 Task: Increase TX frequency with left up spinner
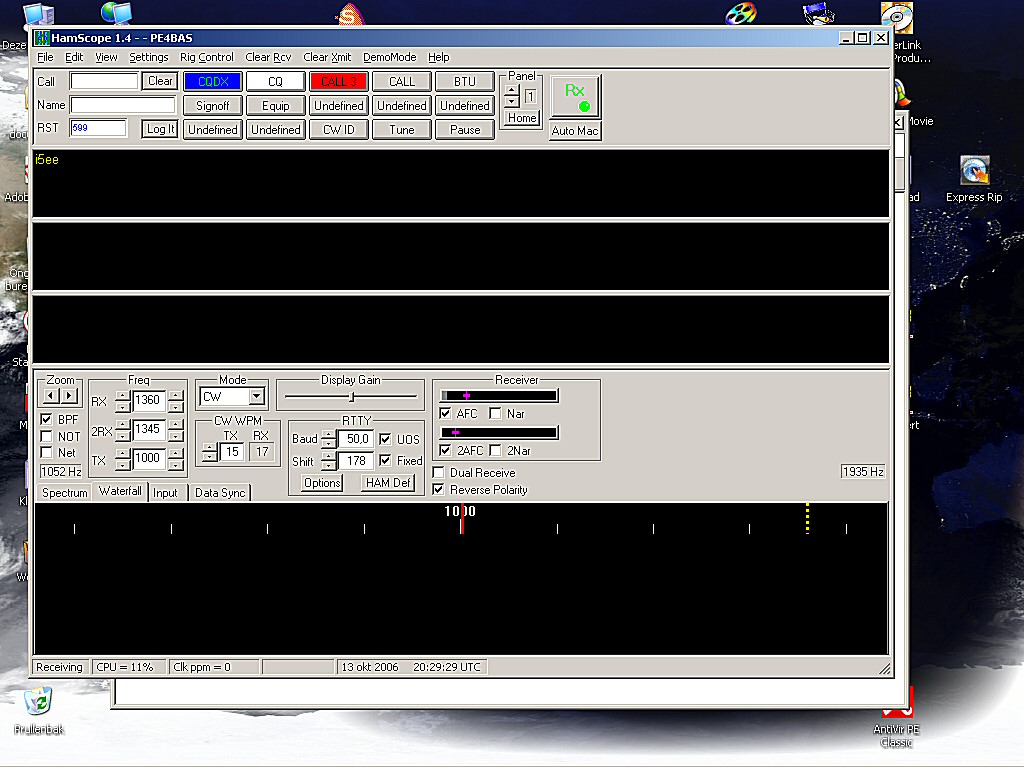pos(122,454)
